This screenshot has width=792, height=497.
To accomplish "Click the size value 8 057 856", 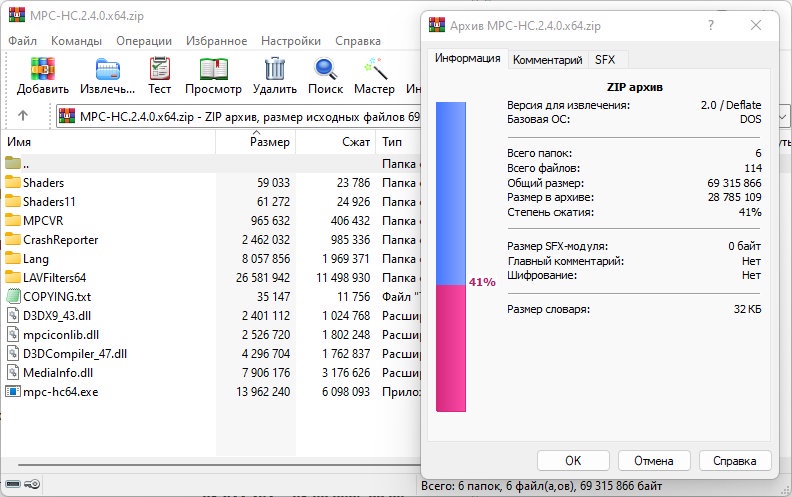I will coord(266,259).
